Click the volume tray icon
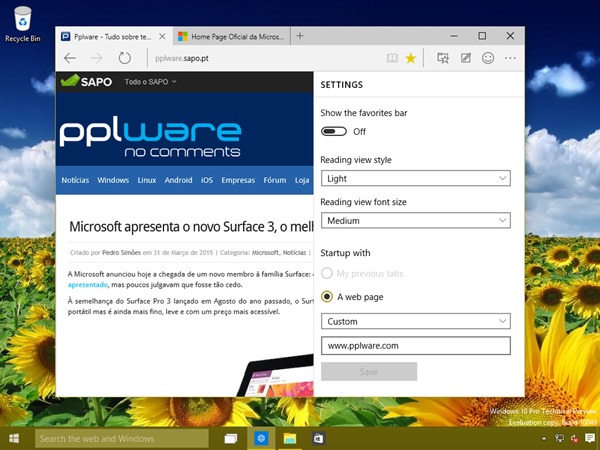The width and height of the screenshot is (600, 450). tap(574, 439)
